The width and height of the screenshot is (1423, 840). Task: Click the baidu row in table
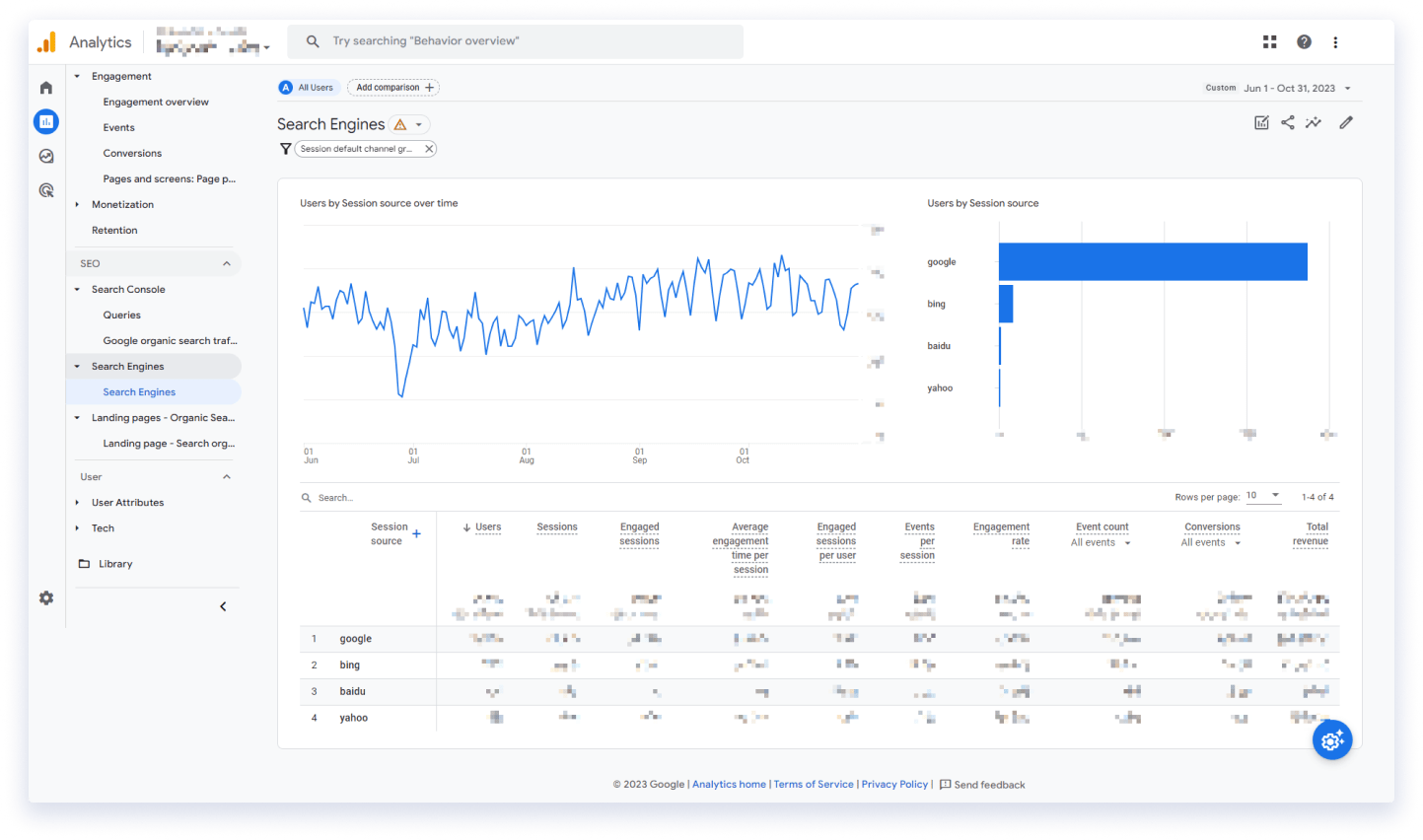[x=819, y=692]
